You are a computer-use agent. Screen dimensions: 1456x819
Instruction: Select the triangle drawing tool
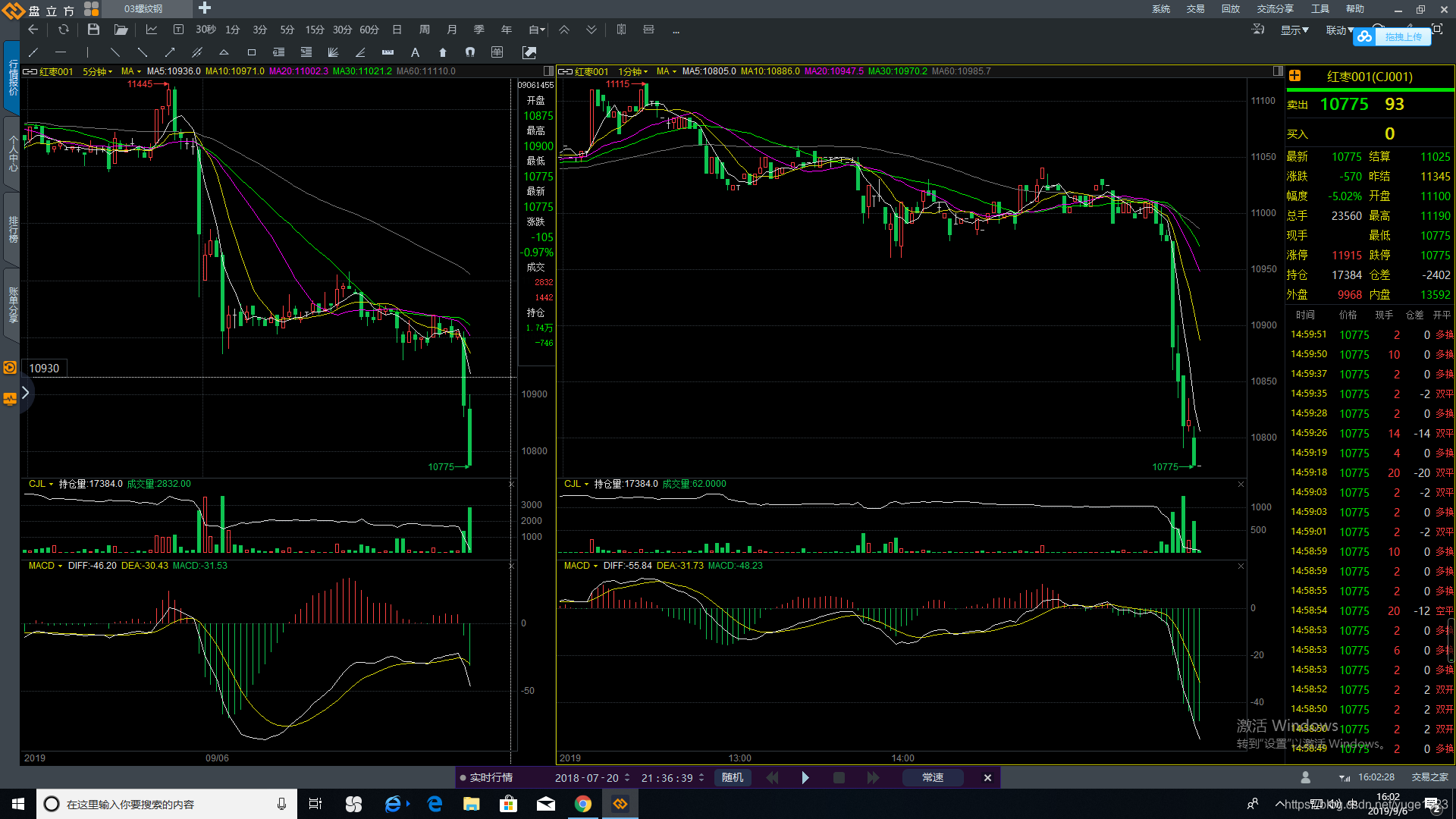tap(224, 52)
